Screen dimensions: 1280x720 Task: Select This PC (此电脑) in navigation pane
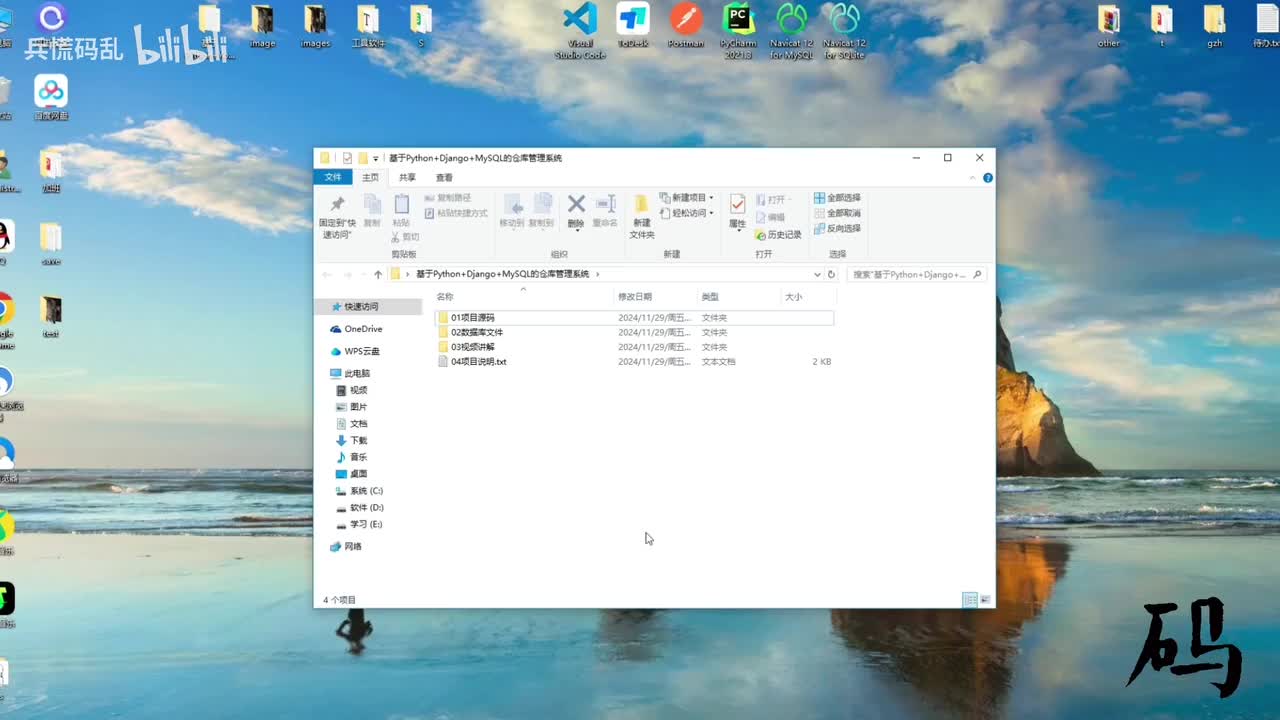350,374
